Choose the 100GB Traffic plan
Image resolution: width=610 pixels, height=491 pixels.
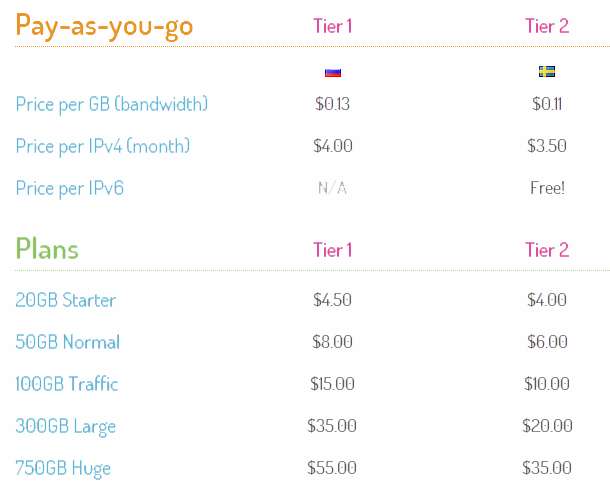[x=67, y=384]
